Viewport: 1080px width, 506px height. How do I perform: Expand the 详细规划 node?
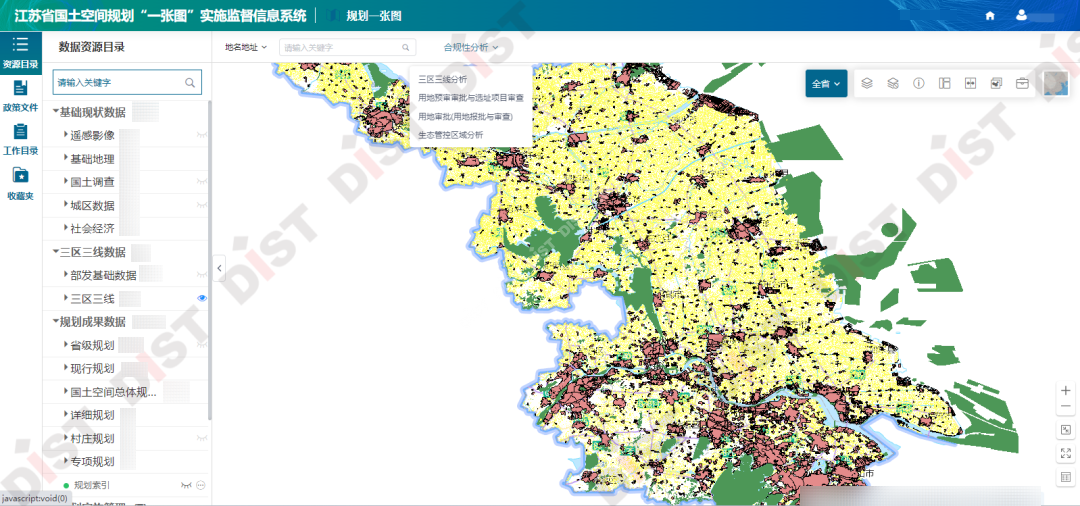66,414
